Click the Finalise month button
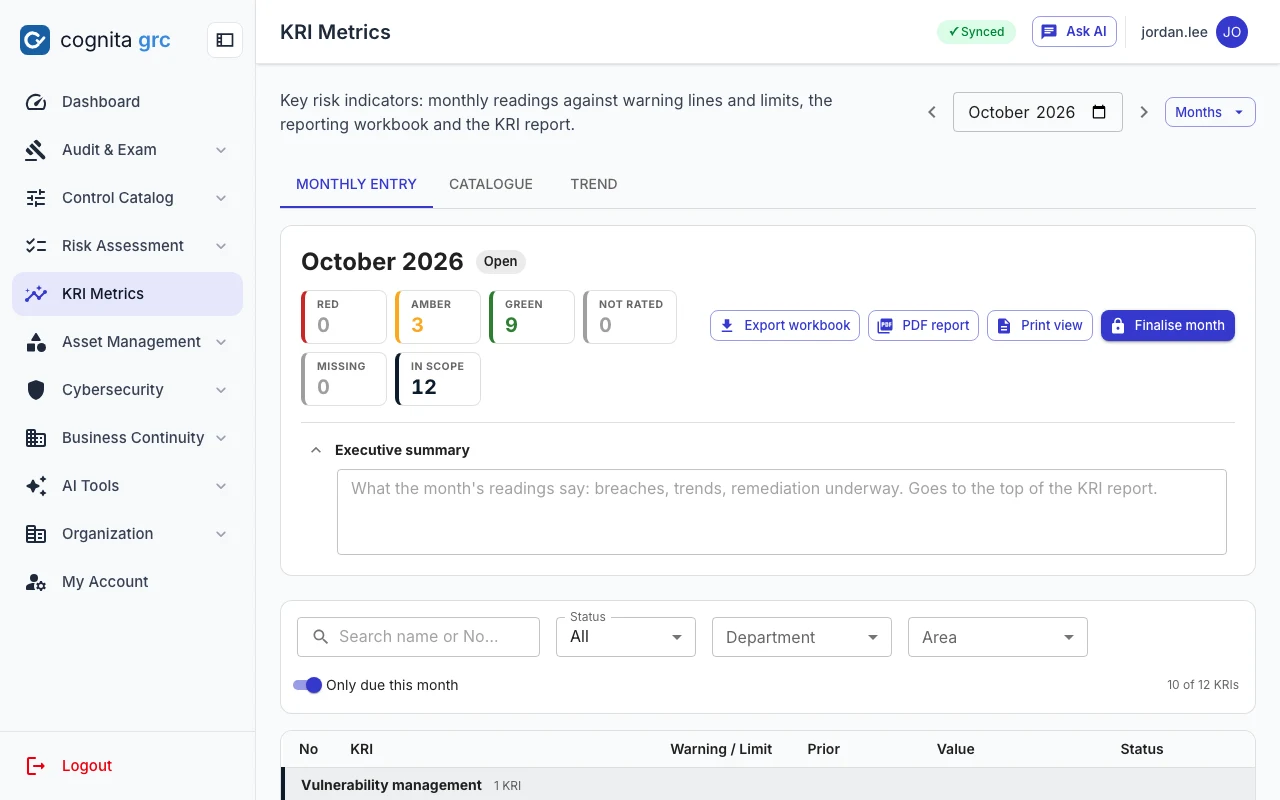 1168,325
